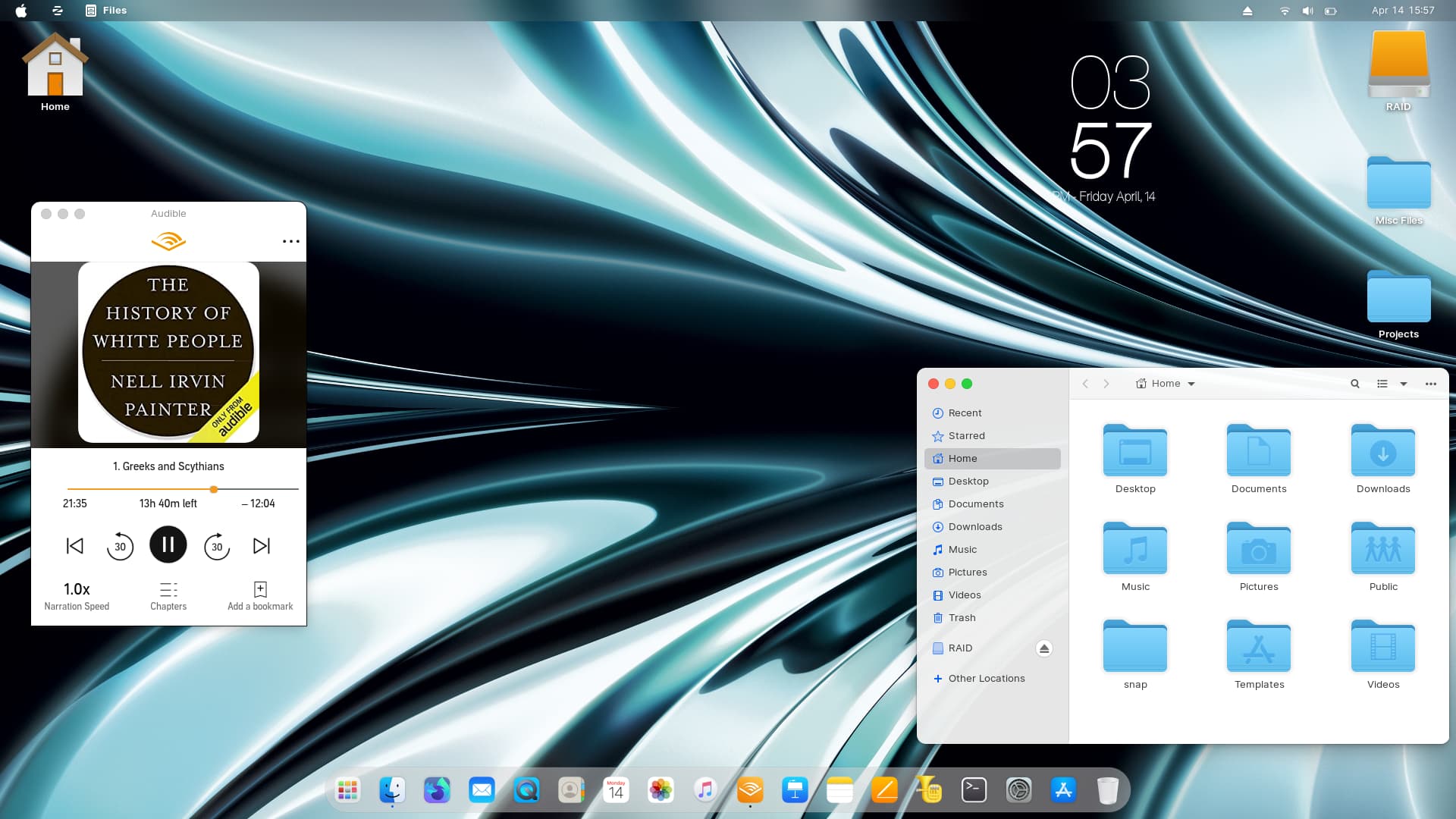Select the Videos folder icon
Image resolution: width=1456 pixels, height=819 pixels.
click(1383, 646)
